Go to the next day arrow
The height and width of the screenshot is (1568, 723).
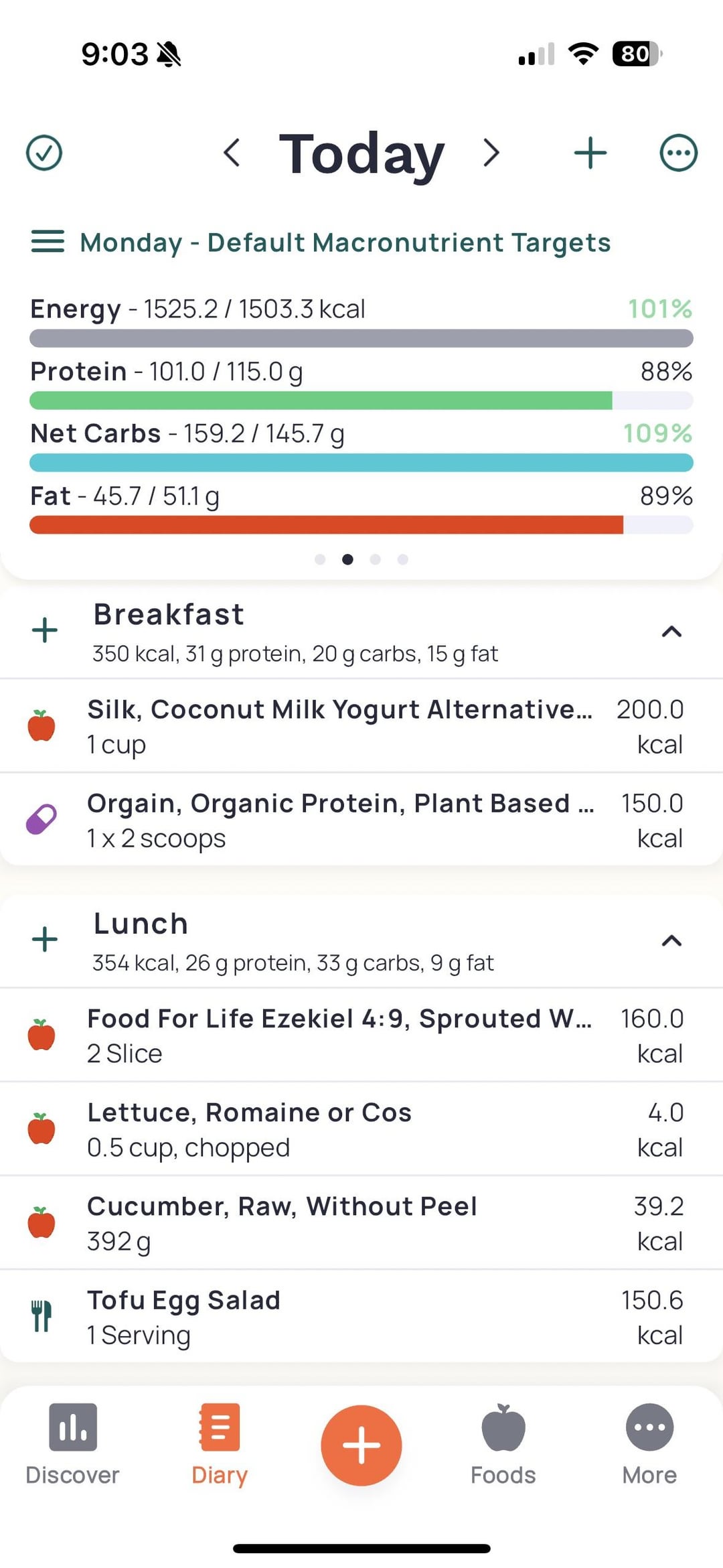tap(491, 153)
